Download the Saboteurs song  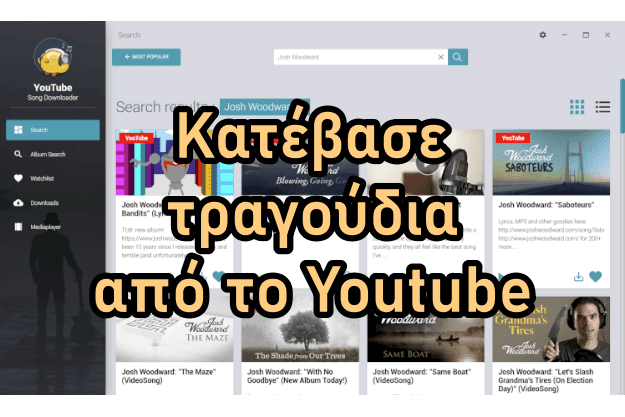tap(578, 276)
